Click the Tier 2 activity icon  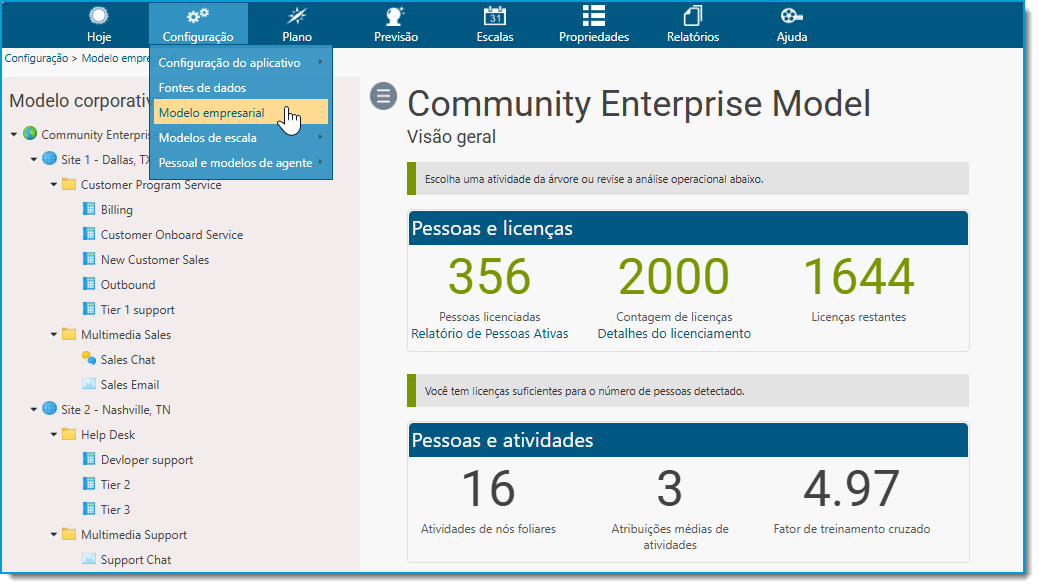point(89,484)
